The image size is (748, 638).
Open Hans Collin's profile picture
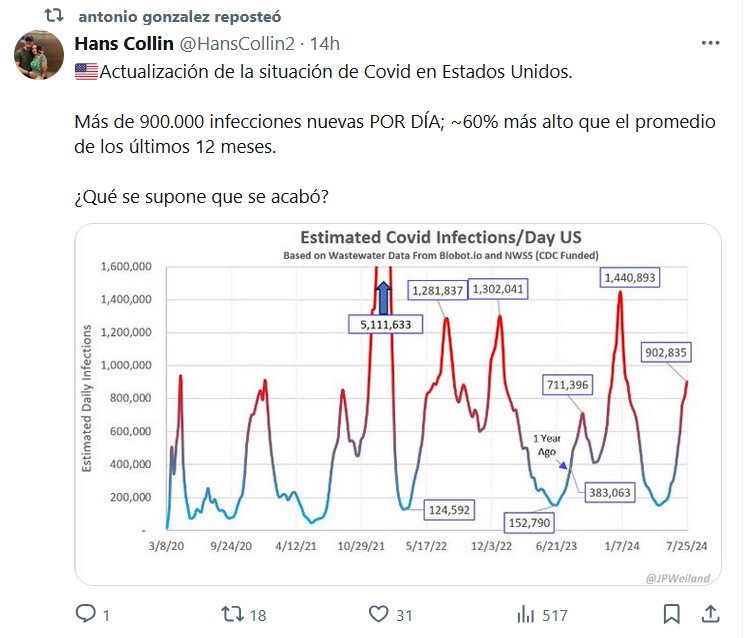[39, 56]
